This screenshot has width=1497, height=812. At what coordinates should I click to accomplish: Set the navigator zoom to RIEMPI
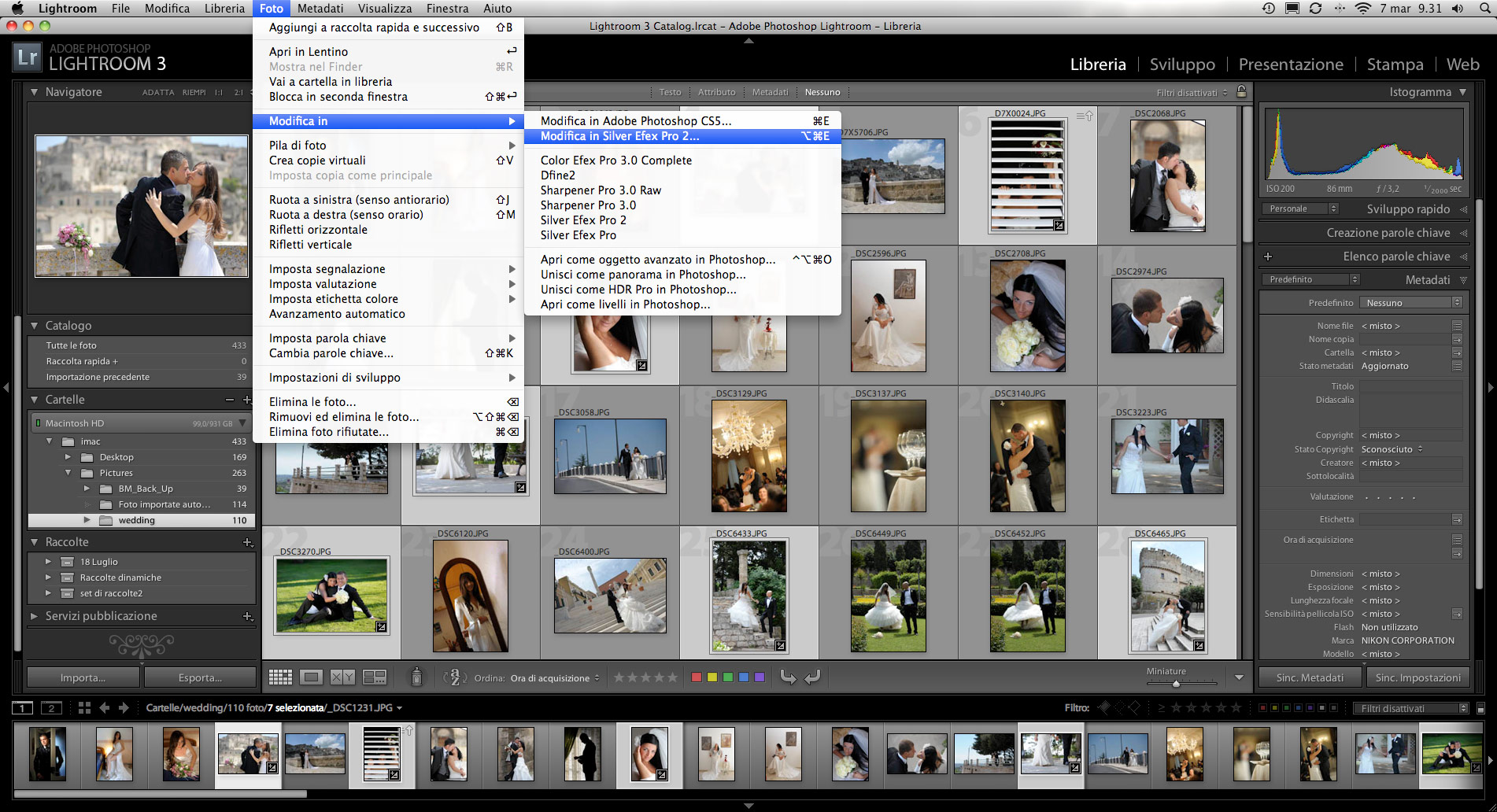[194, 92]
